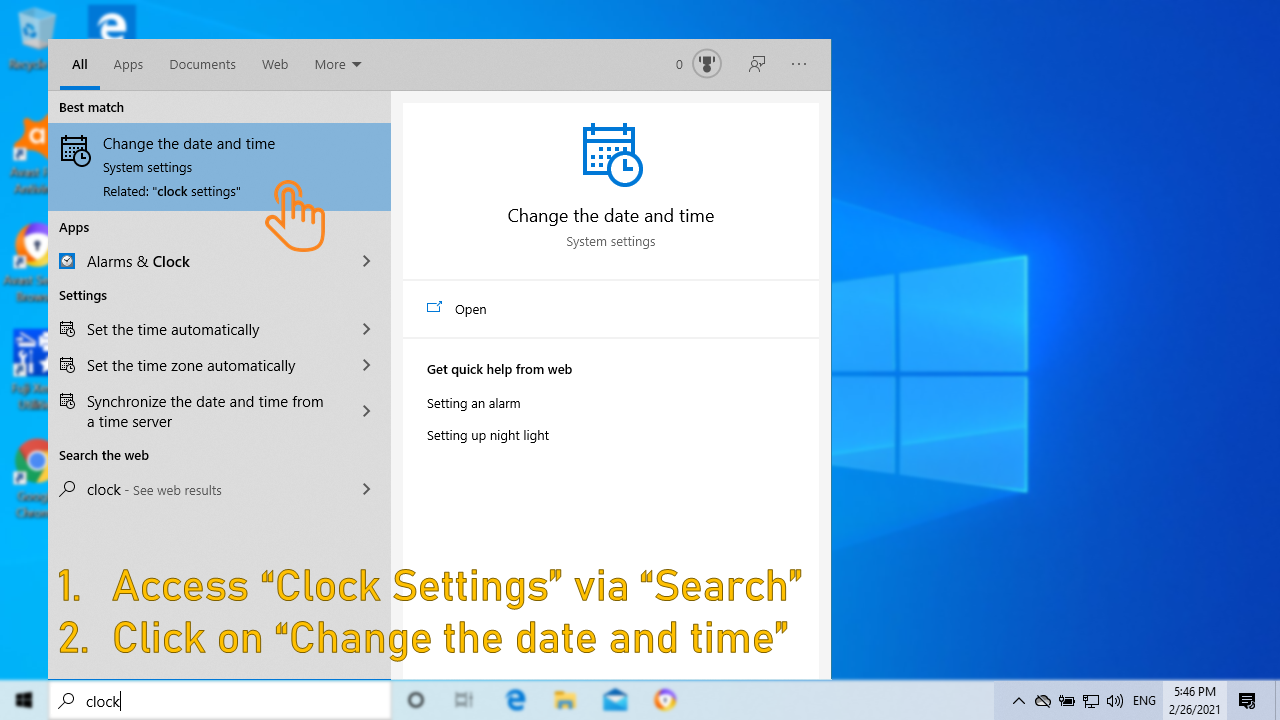Switch to the Documents search tab
1280x720 pixels.
point(202,63)
